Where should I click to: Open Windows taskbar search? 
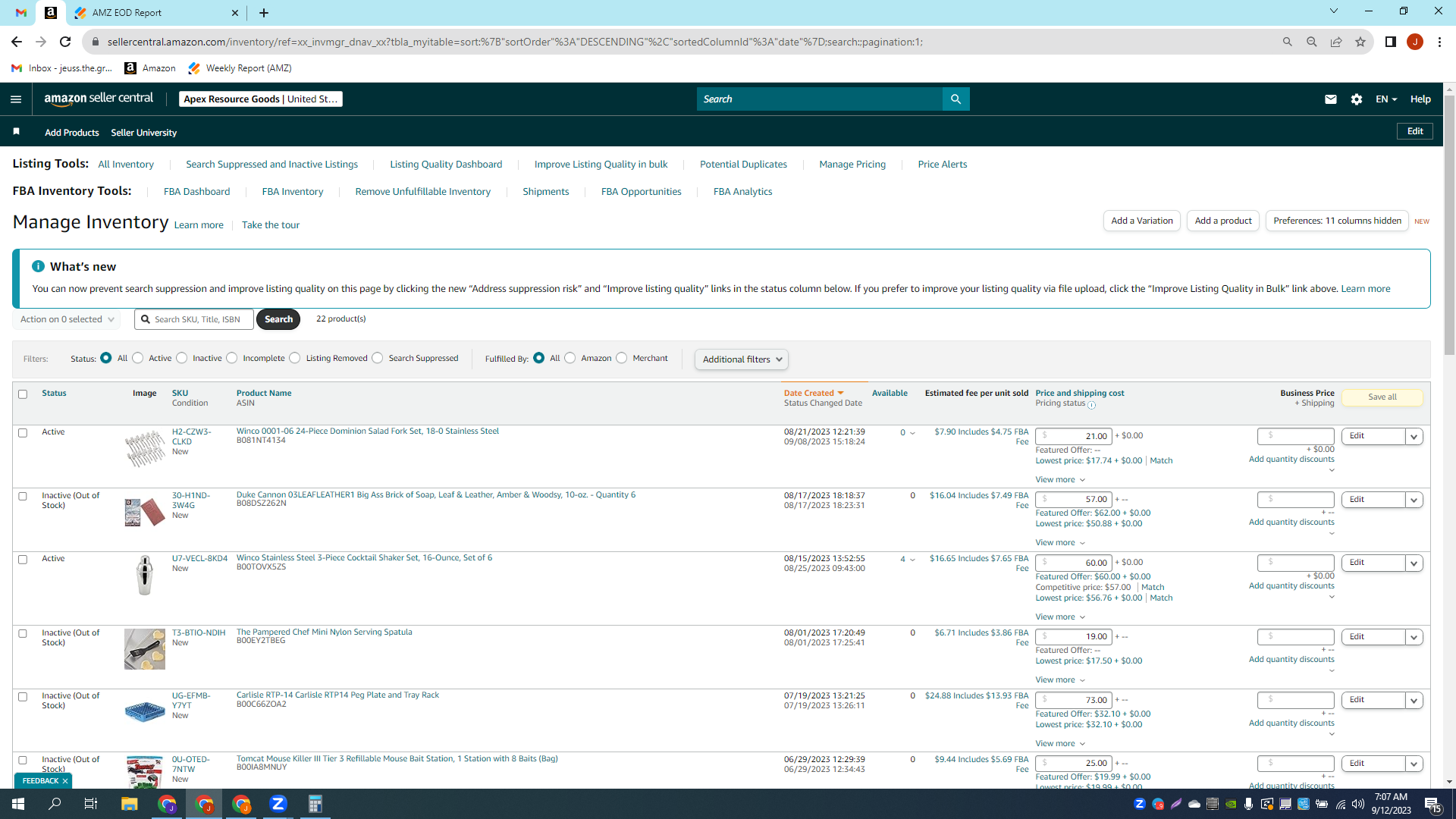(55, 804)
